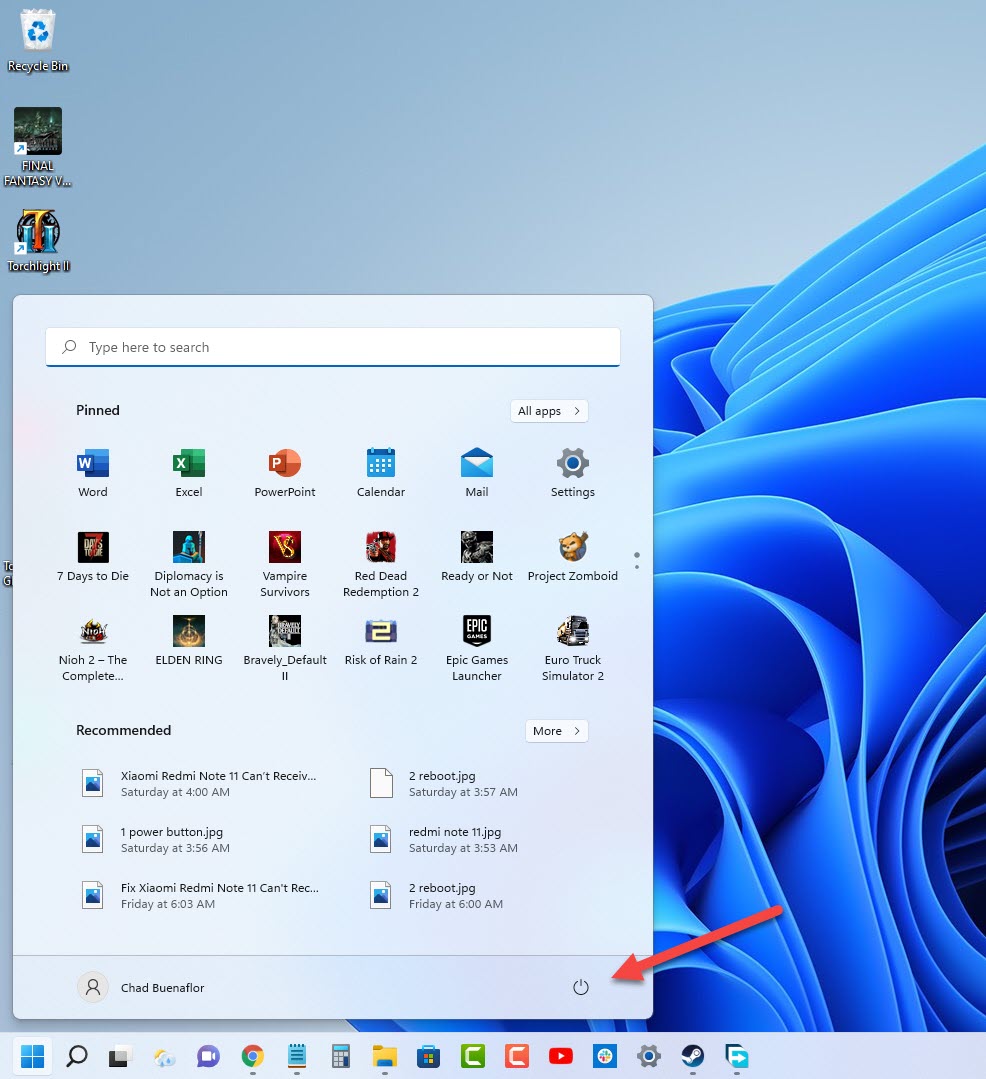
Task: Open the Calendar app
Action: tap(381, 473)
